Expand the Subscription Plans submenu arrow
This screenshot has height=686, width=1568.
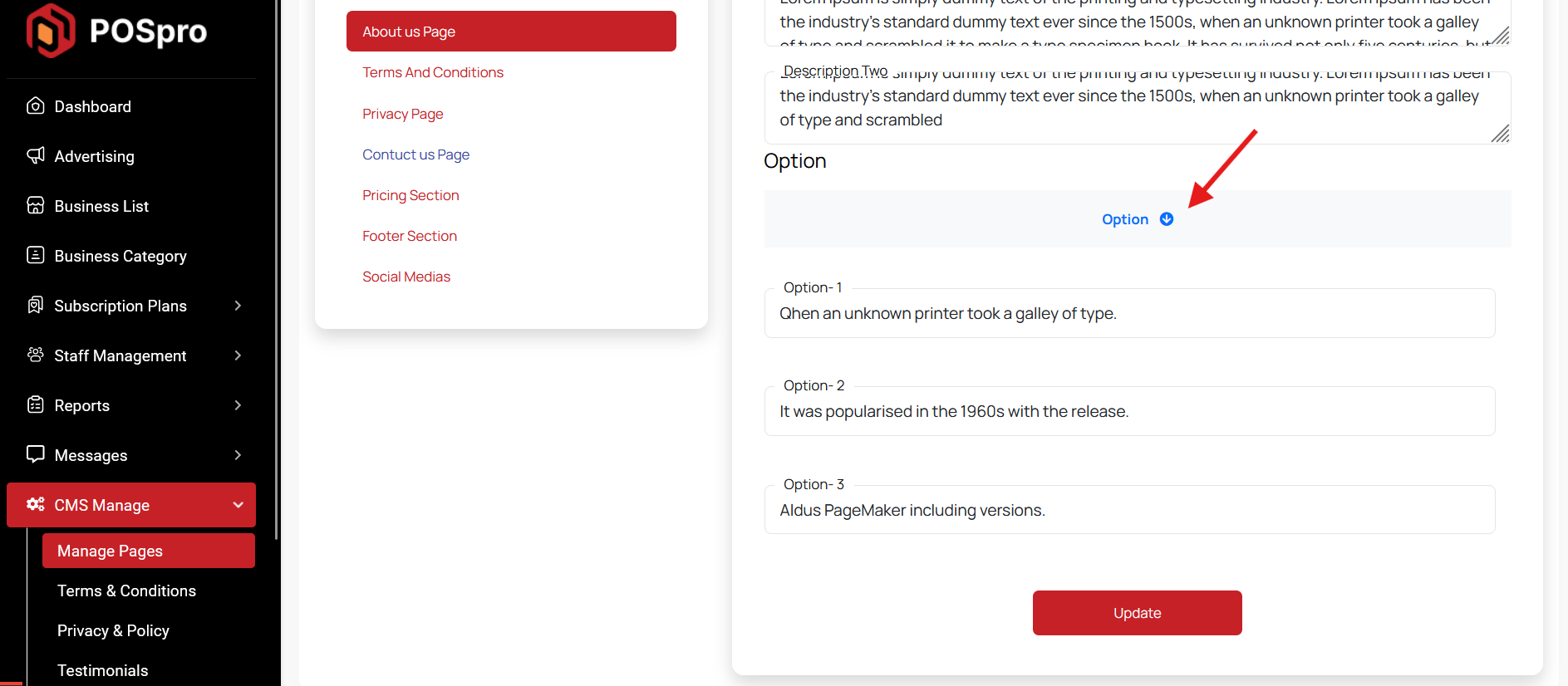[x=238, y=306]
